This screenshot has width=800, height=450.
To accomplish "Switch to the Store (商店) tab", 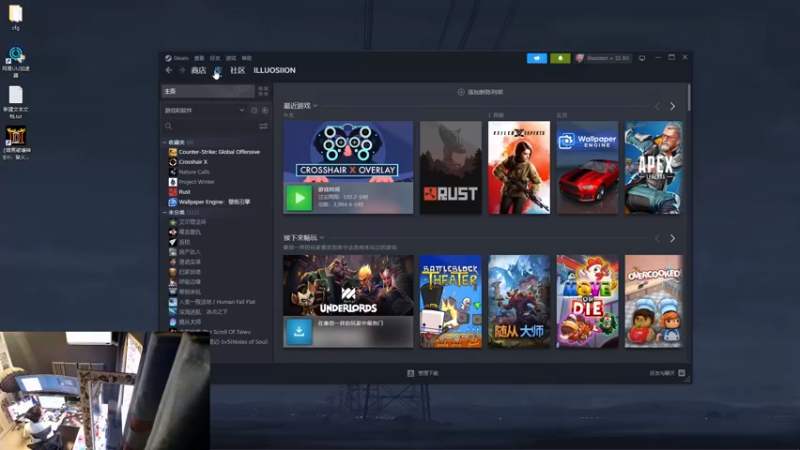I will pyautogui.click(x=198, y=70).
